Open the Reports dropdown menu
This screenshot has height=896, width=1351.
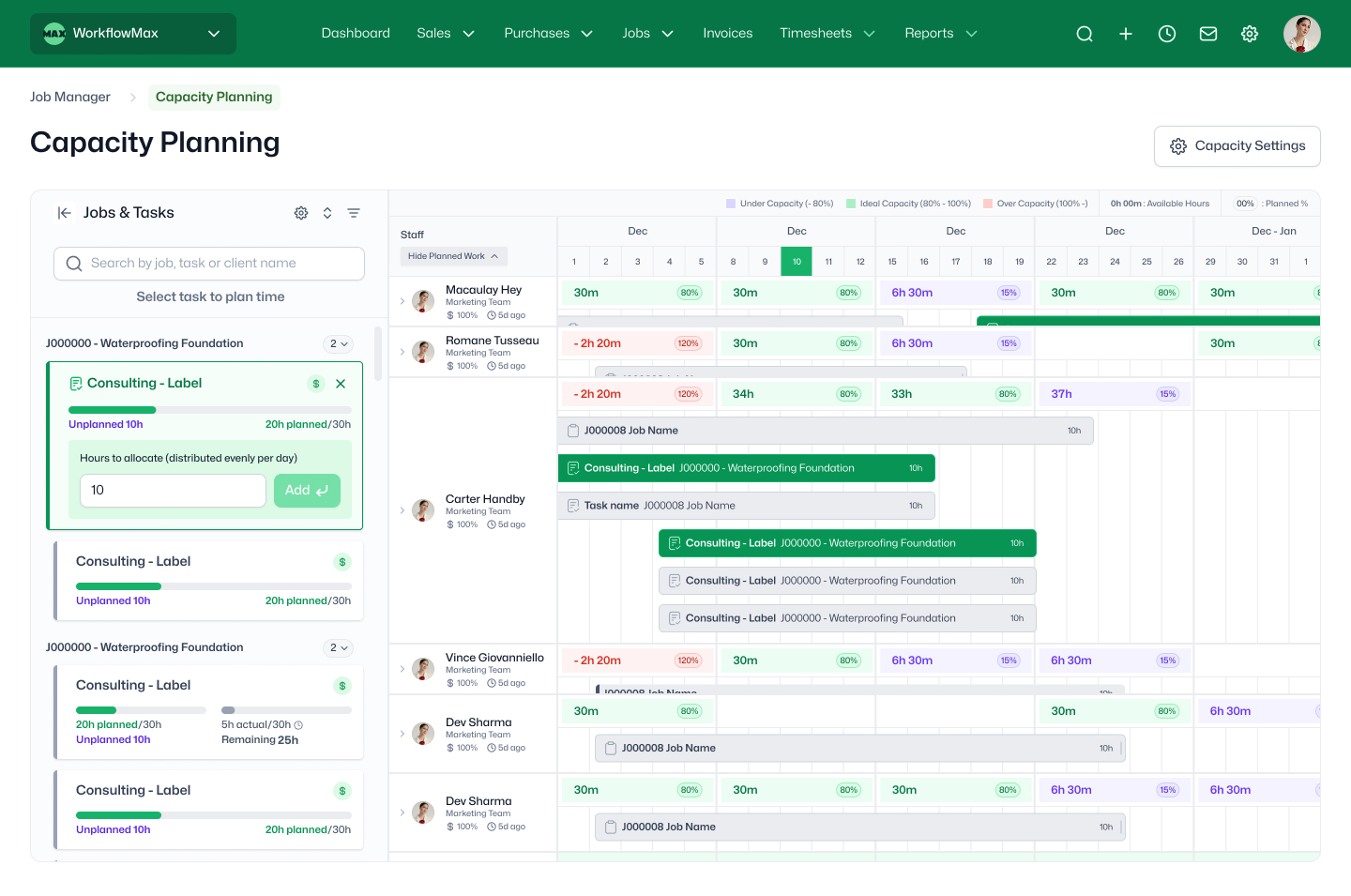click(x=939, y=33)
